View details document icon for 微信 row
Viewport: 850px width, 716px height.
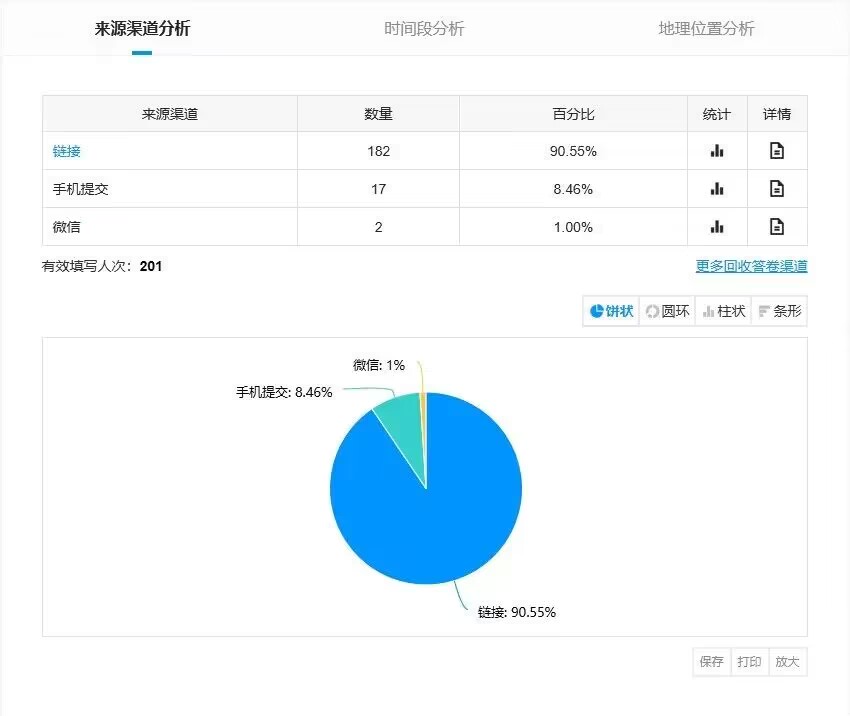click(777, 227)
